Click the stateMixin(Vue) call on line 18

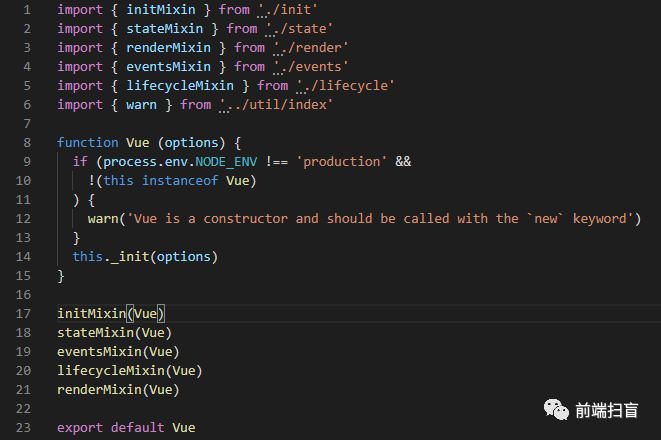pos(115,332)
